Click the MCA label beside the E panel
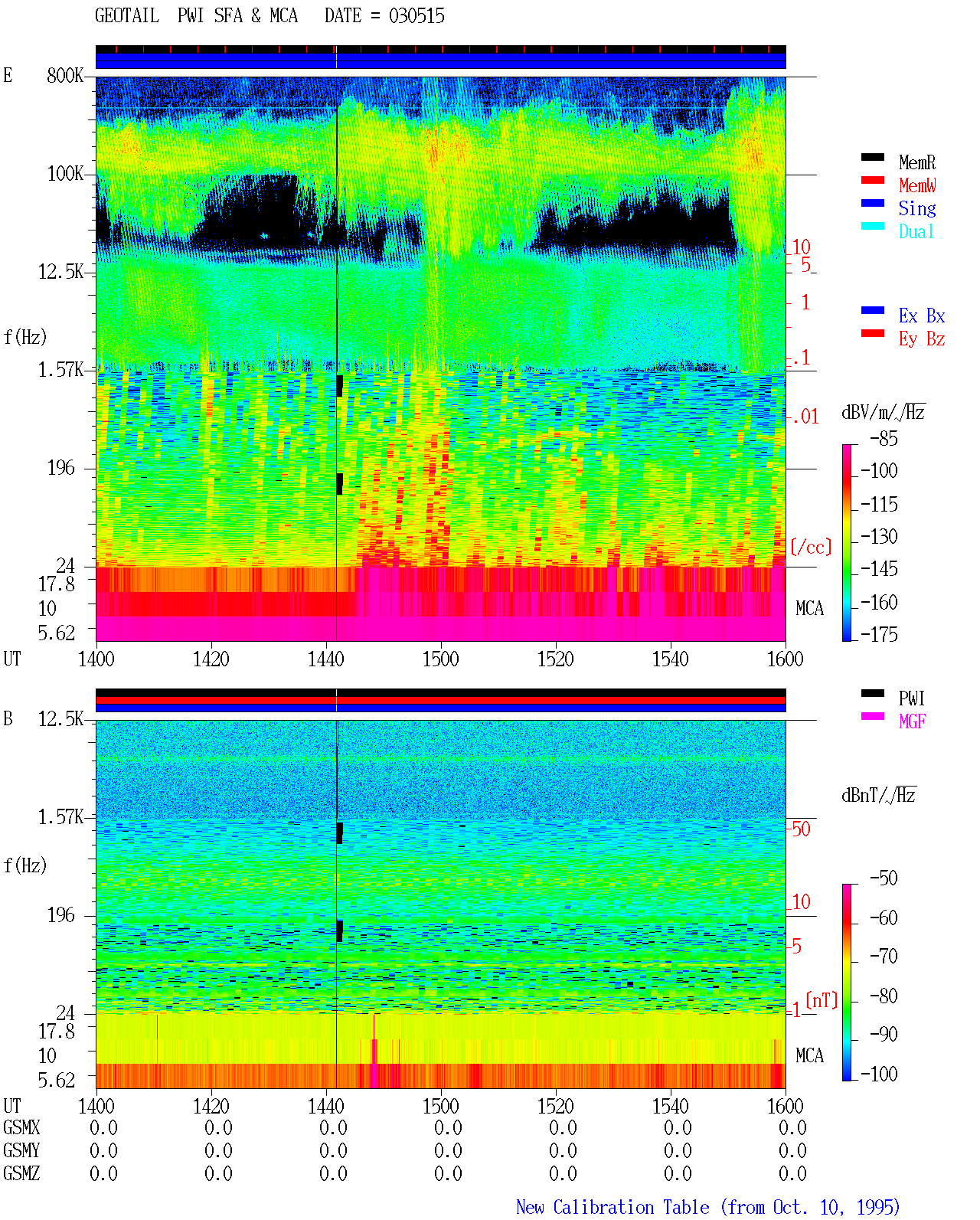The width and height of the screenshot is (980, 1220). tap(809, 609)
